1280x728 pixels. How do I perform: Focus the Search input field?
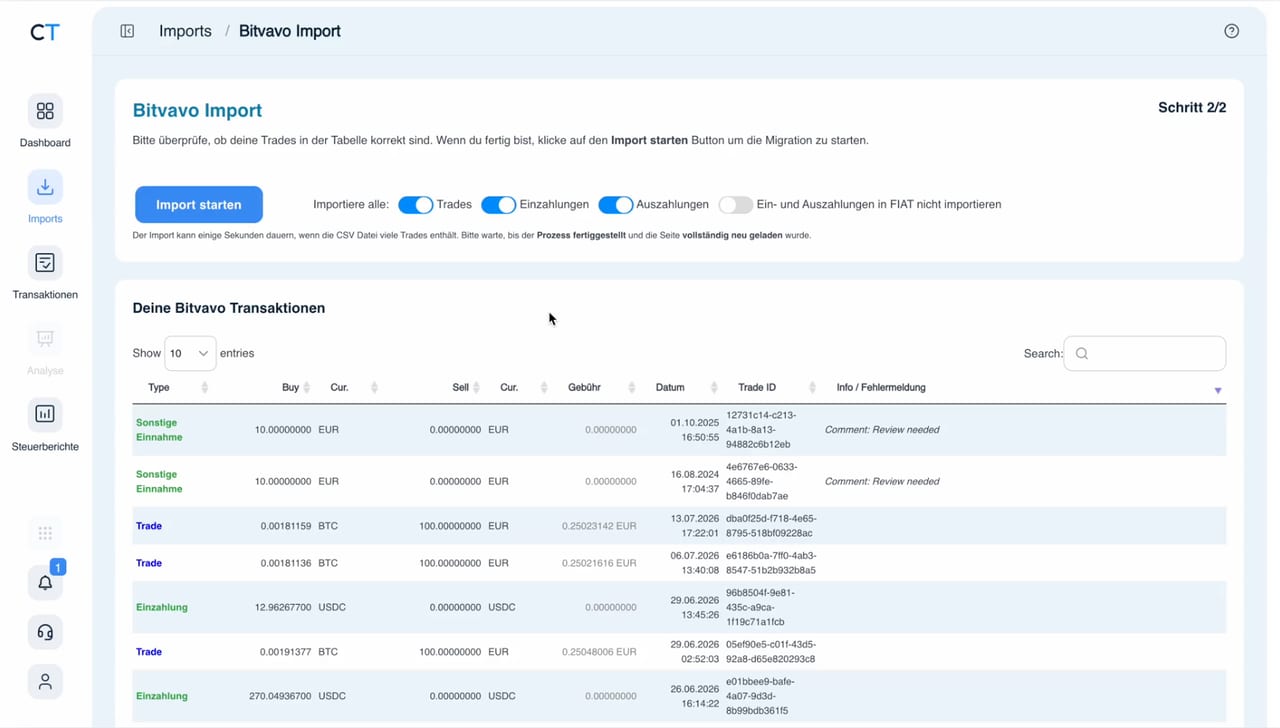point(1144,354)
